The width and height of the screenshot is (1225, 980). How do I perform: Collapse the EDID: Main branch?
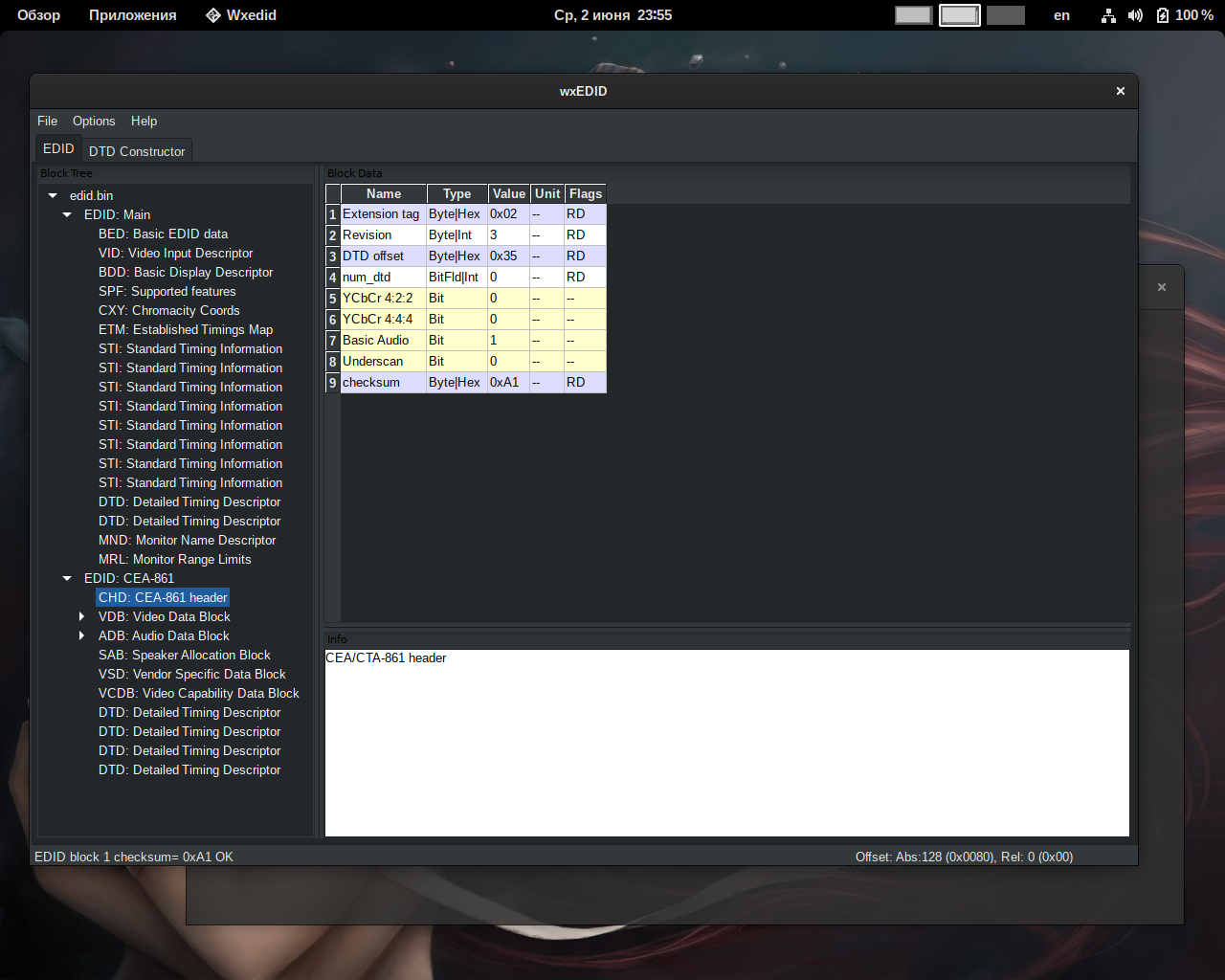[67, 214]
